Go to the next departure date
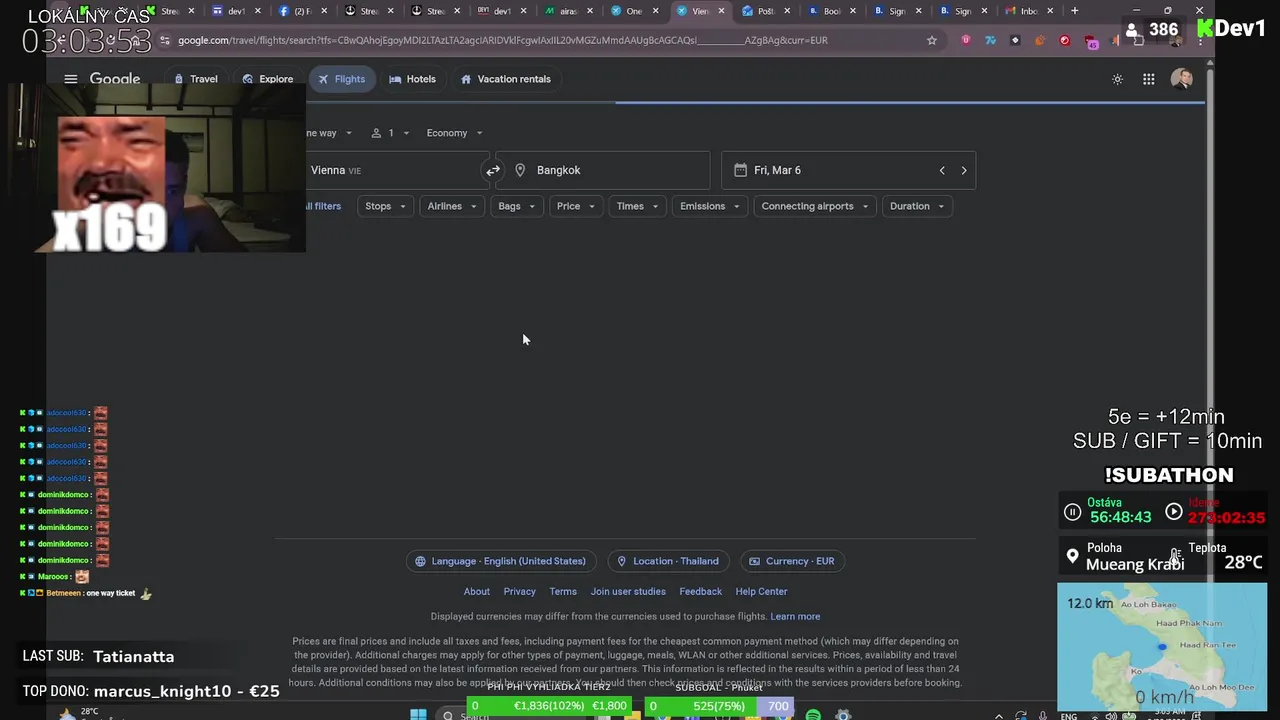1280x720 pixels. [x=963, y=170]
